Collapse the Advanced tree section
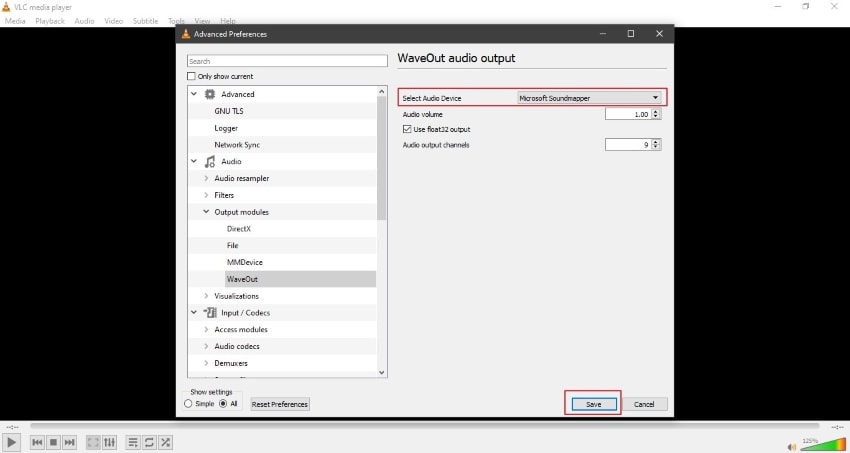 click(194, 94)
